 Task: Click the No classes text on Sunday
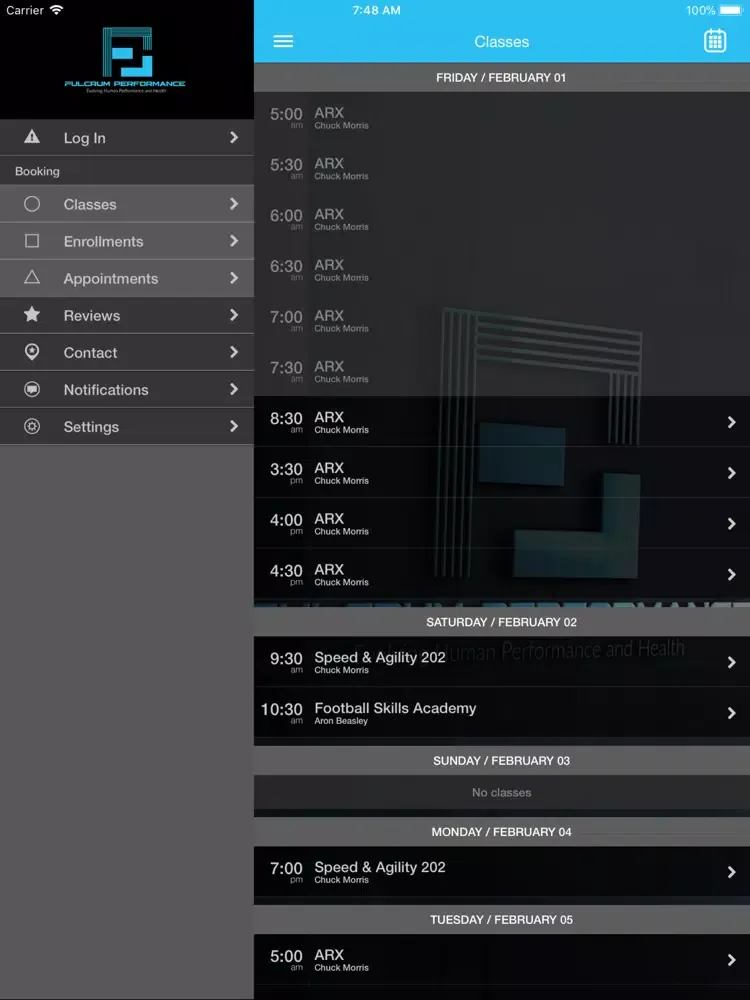(x=502, y=793)
